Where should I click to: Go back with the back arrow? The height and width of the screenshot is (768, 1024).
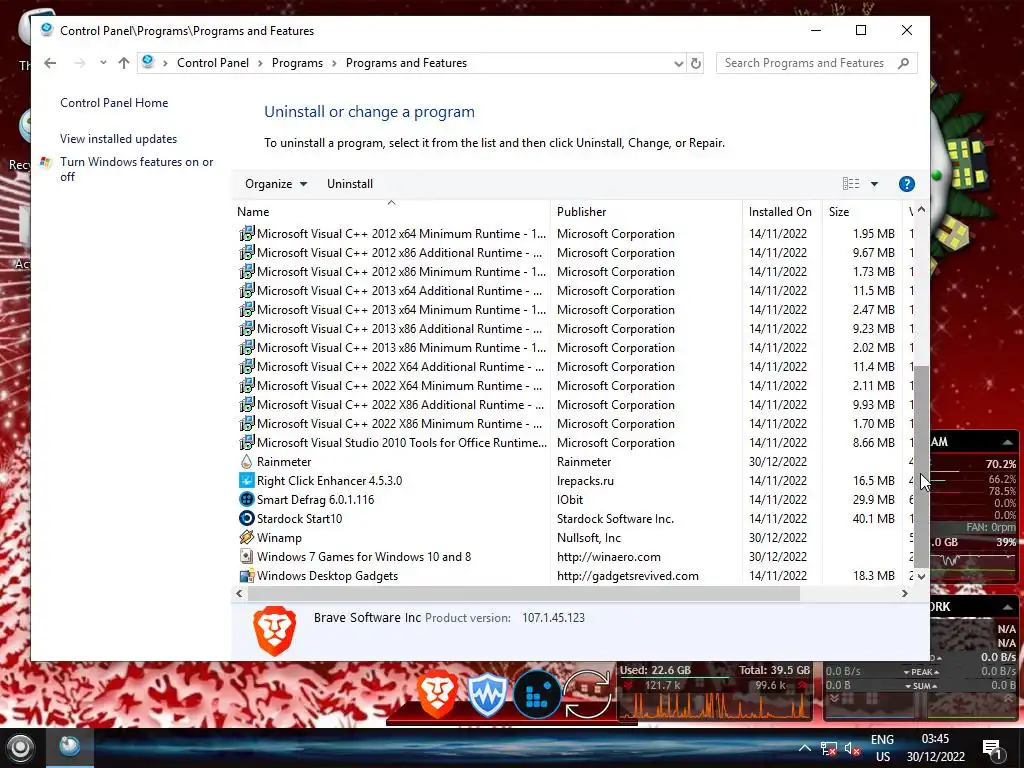[50, 63]
